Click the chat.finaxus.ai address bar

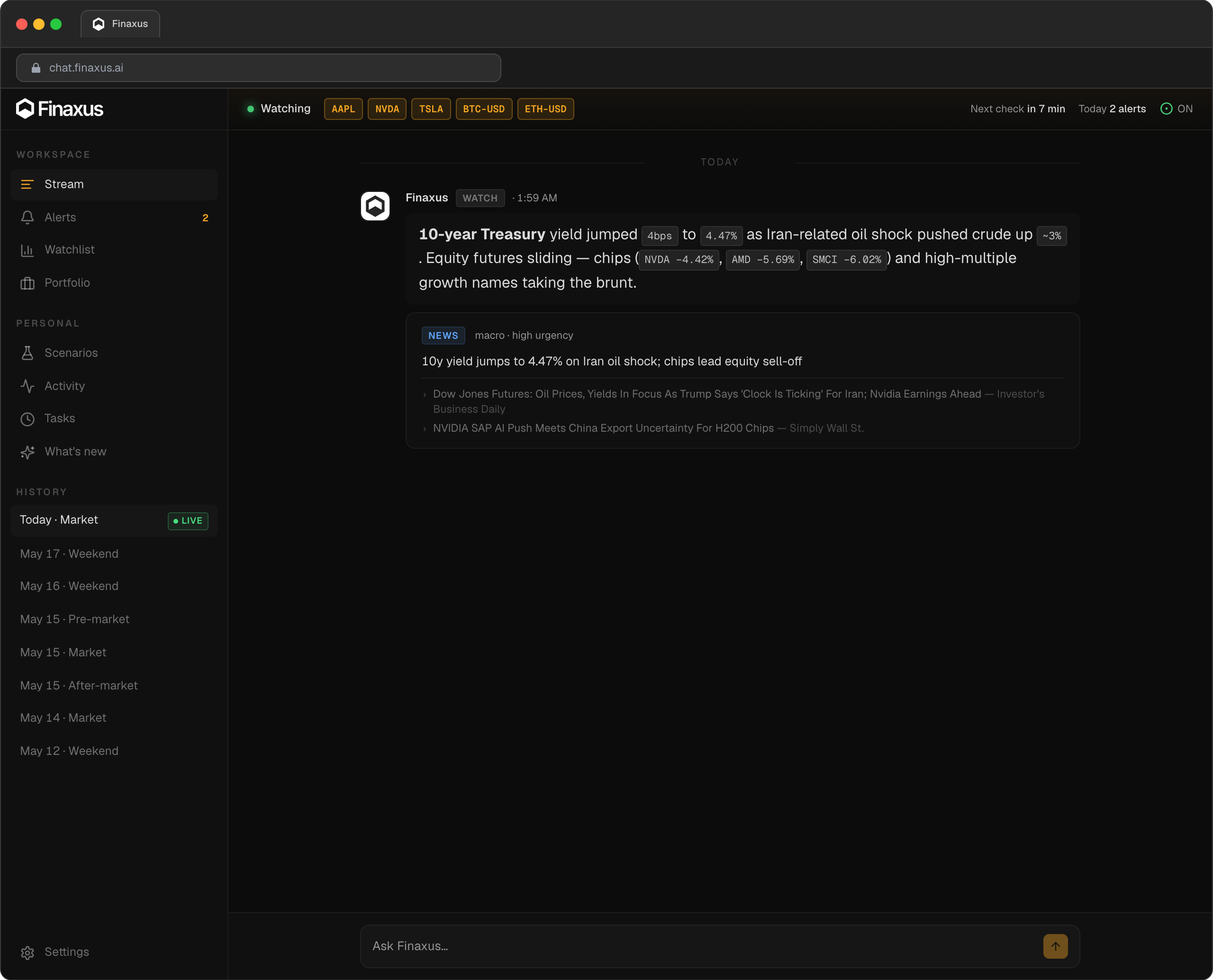pos(259,68)
